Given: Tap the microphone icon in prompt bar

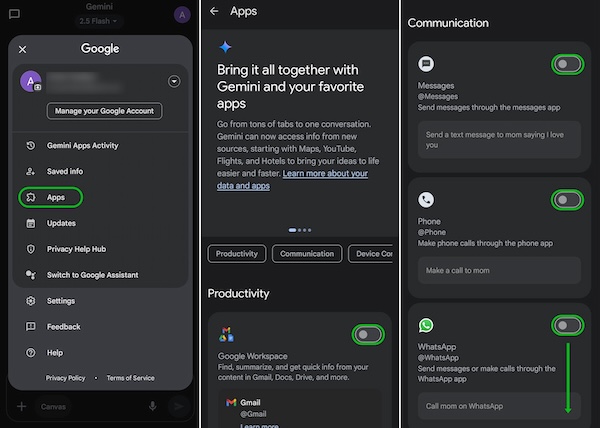Looking at the screenshot, I should (x=153, y=406).
